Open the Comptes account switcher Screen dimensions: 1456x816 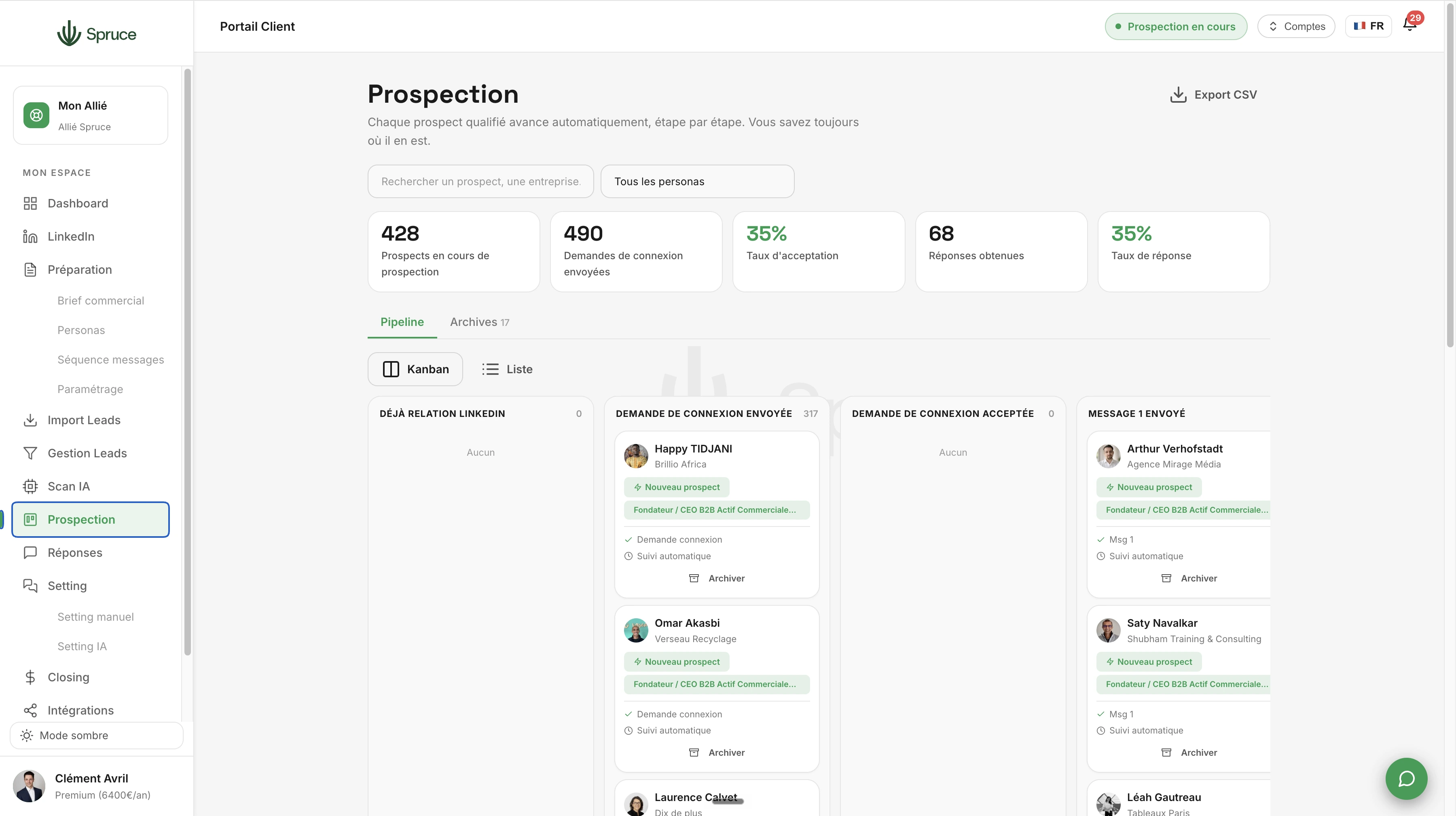pyautogui.click(x=1296, y=26)
